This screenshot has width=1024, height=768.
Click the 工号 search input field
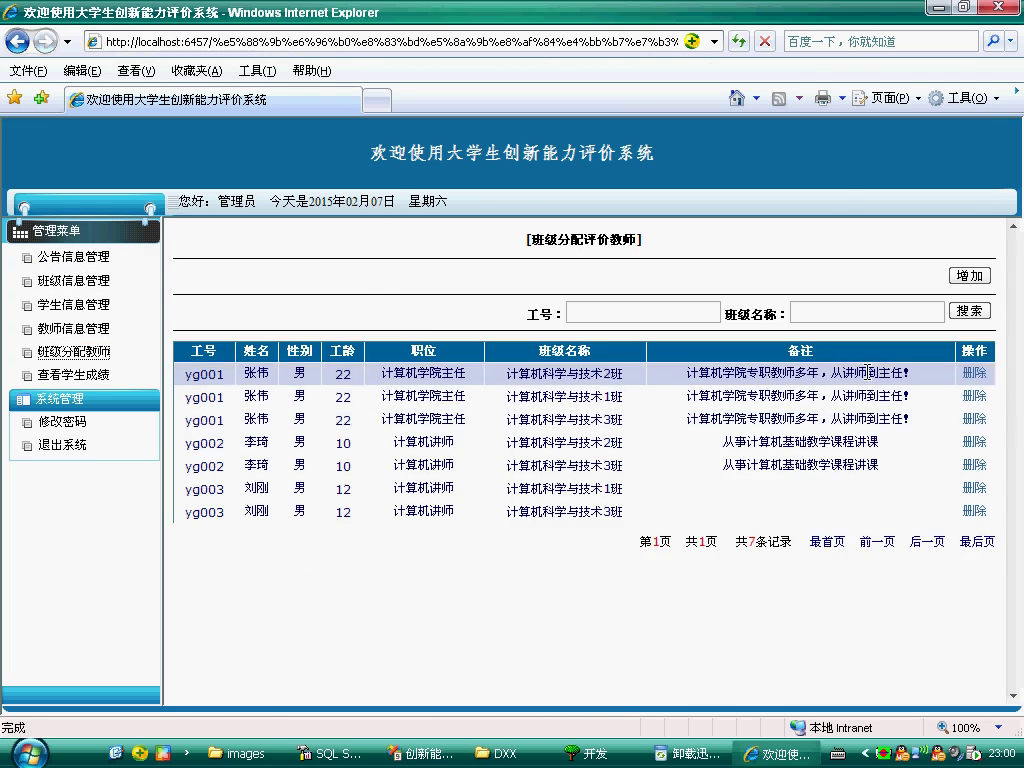point(643,312)
